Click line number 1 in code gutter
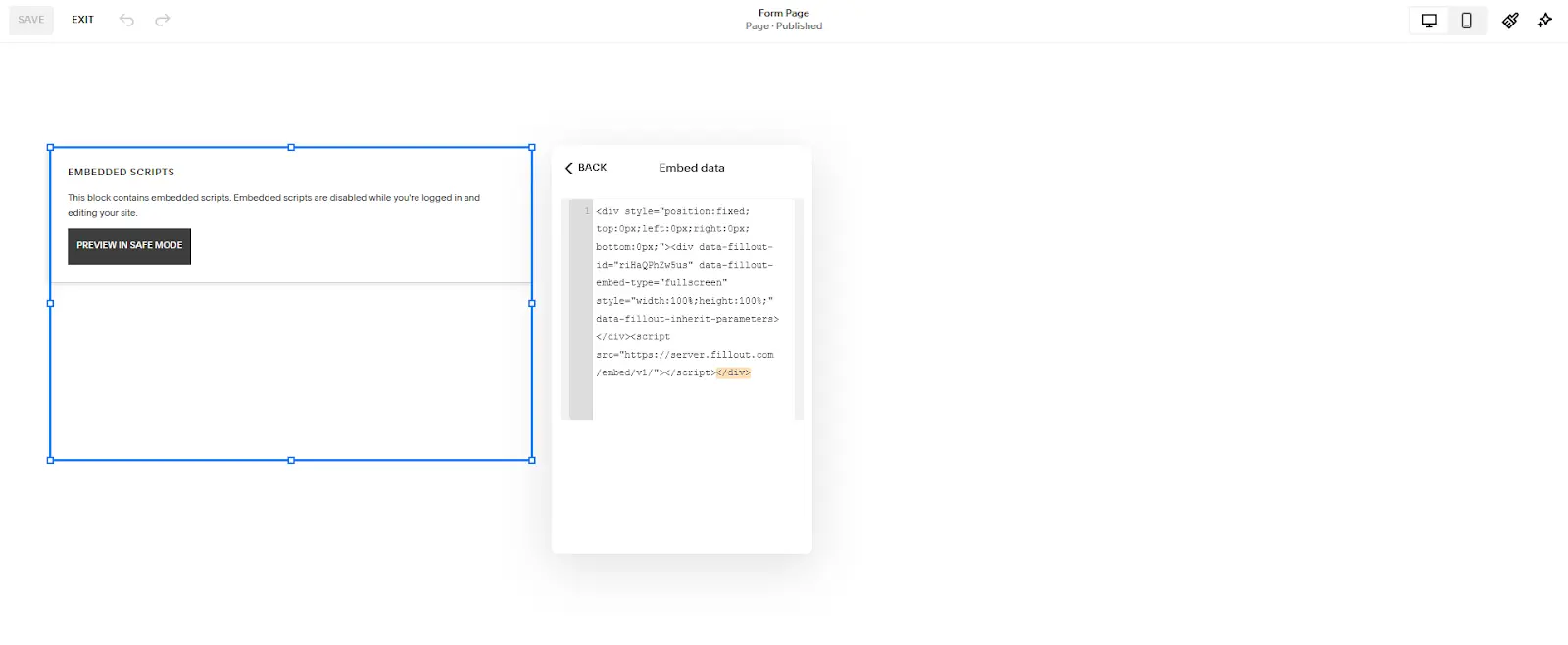Screen dimensions: 1568x645 587,211
